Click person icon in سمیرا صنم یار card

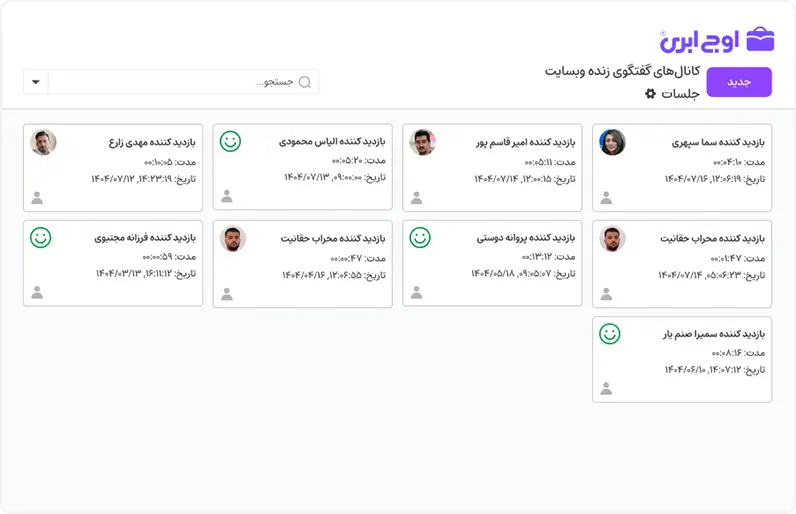pos(606,389)
